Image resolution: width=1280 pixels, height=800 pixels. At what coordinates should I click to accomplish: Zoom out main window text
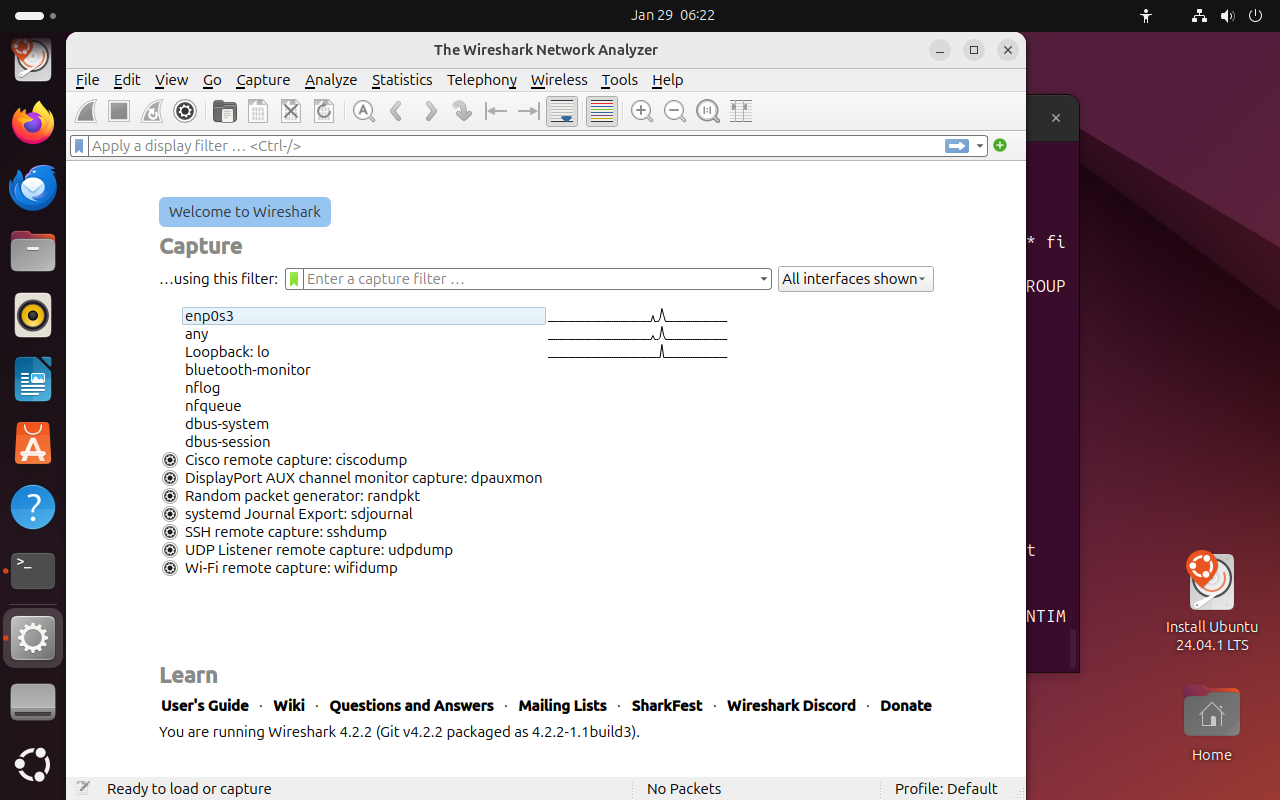click(x=675, y=111)
